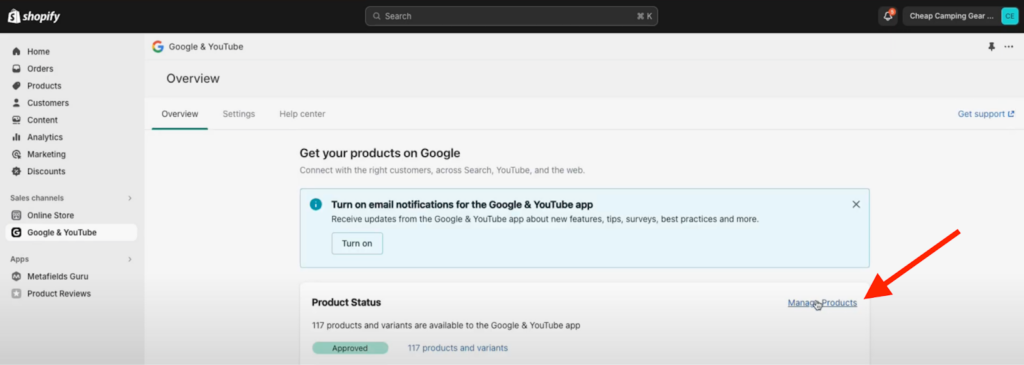Click the Orders sidebar icon
This screenshot has height=365, width=1024.
click(x=16, y=69)
